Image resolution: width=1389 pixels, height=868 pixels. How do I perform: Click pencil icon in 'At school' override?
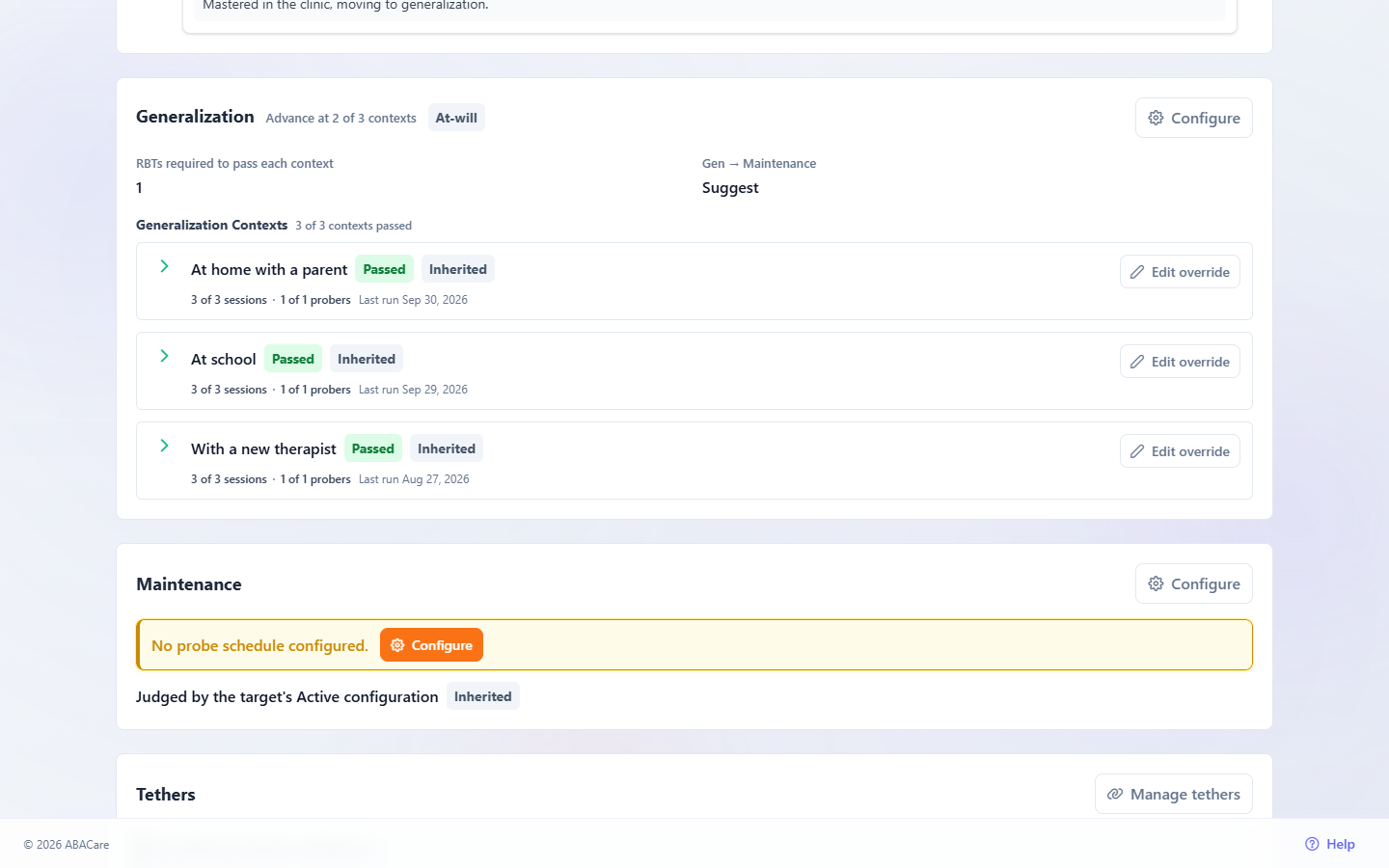pos(1137,362)
